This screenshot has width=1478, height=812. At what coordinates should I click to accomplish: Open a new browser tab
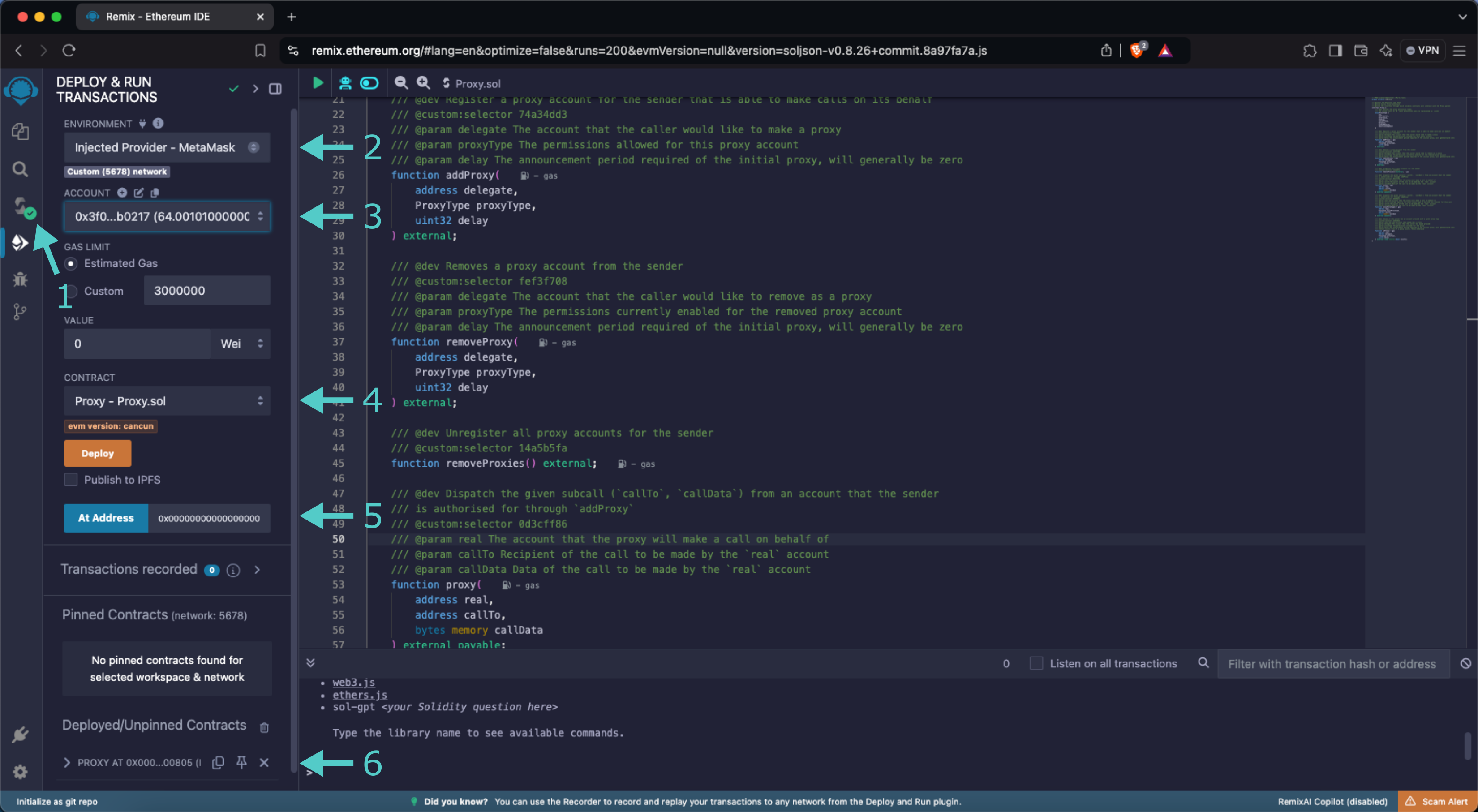click(x=292, y=17)
